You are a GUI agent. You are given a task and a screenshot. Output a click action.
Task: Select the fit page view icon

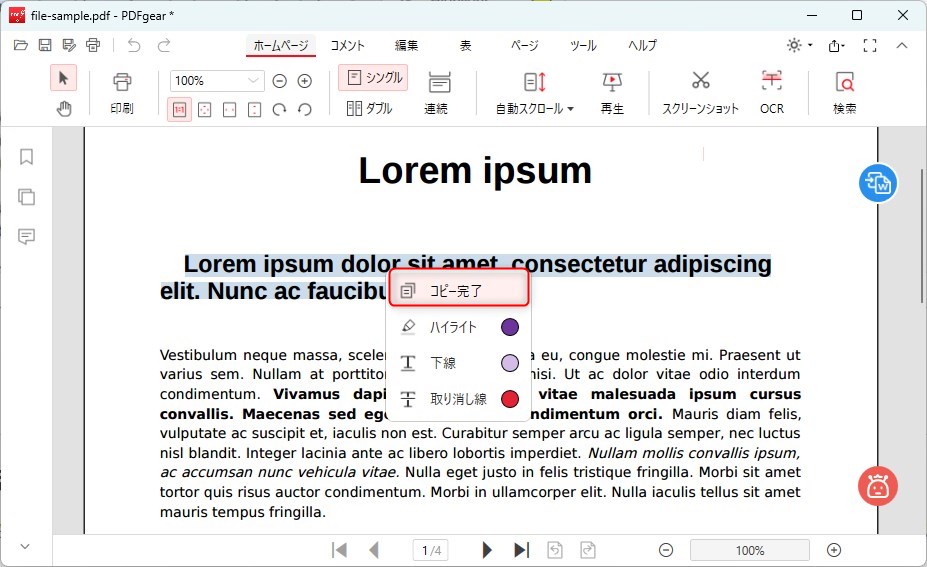click(x=205, y=110)
